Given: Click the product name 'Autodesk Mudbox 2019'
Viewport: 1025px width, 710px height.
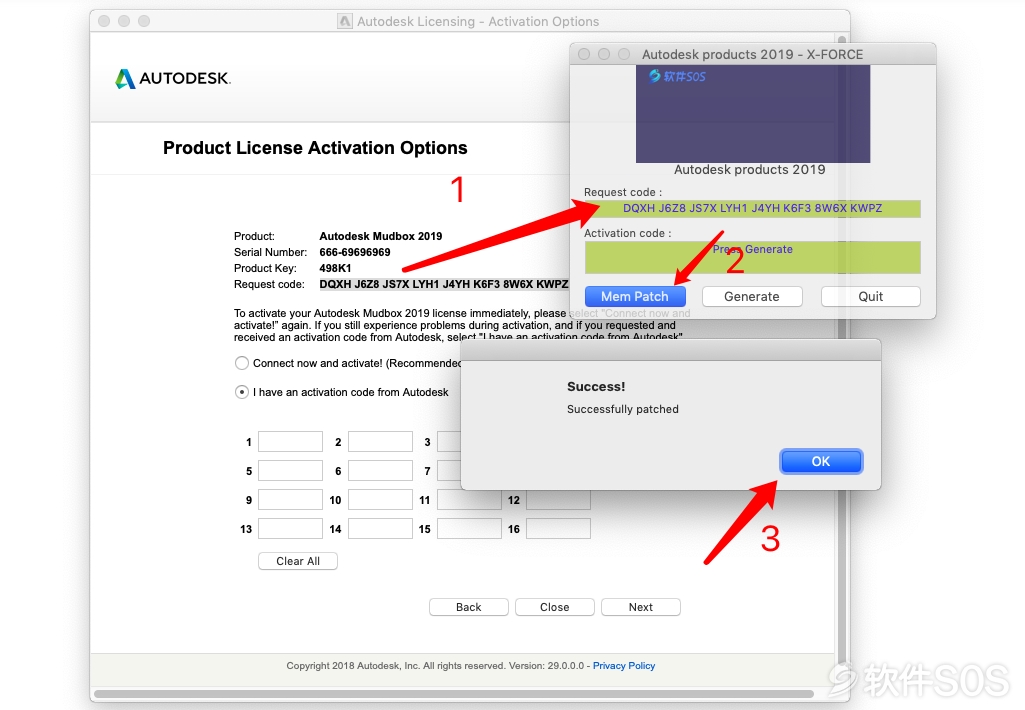Looking at the screenshot, I should (x=380, y=236).
